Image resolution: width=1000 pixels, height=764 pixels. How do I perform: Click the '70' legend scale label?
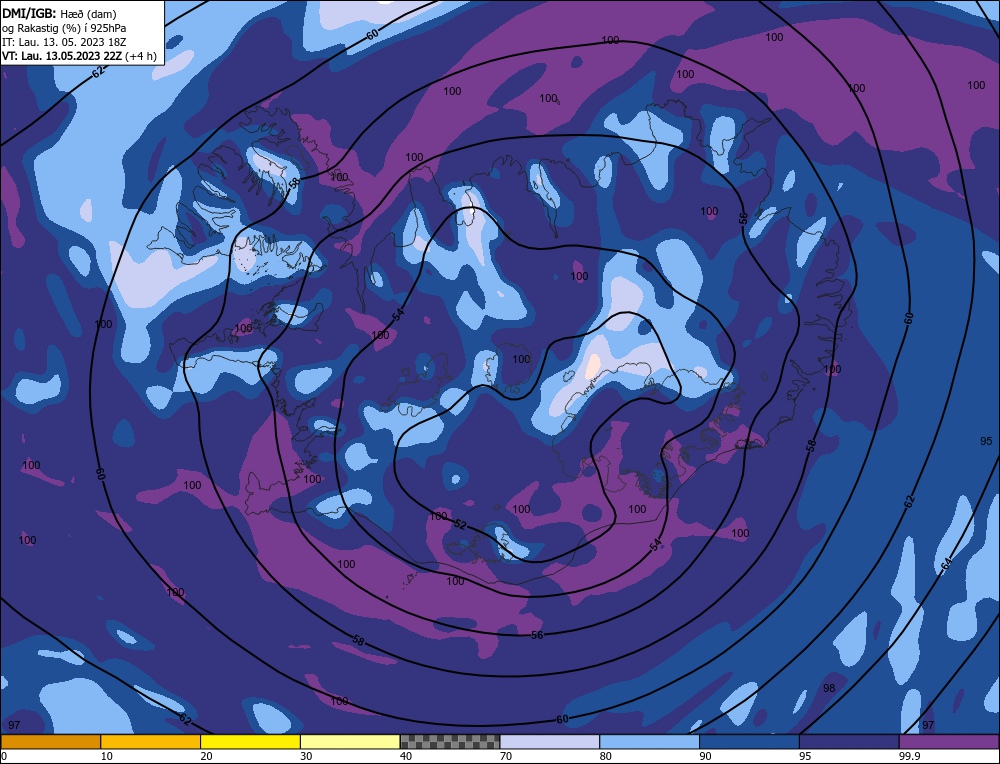click(506, 756)
